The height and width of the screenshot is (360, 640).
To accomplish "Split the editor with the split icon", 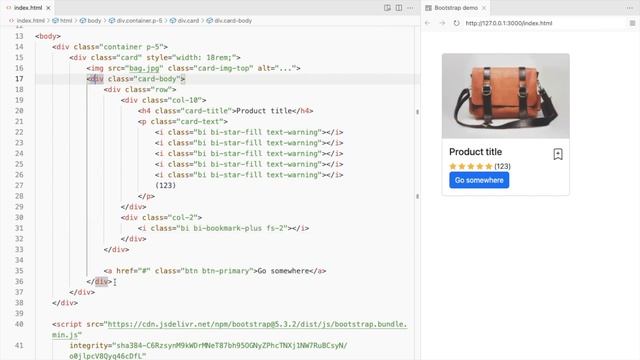I will 399,8.
